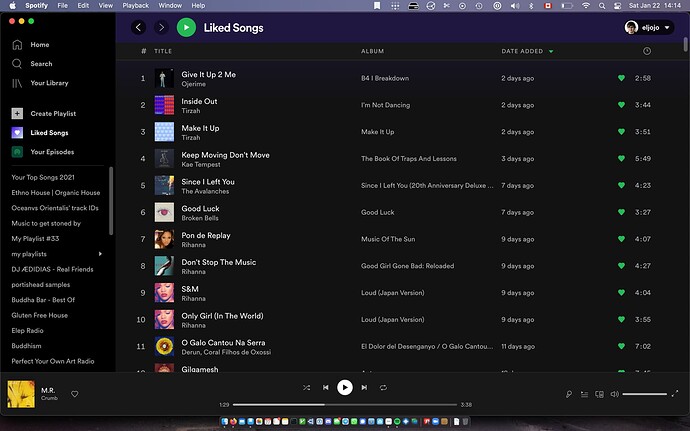This screenshot has height=431, width=690.
Task: Open the Crumb artist link in player
Action: (x=49, y=398)
